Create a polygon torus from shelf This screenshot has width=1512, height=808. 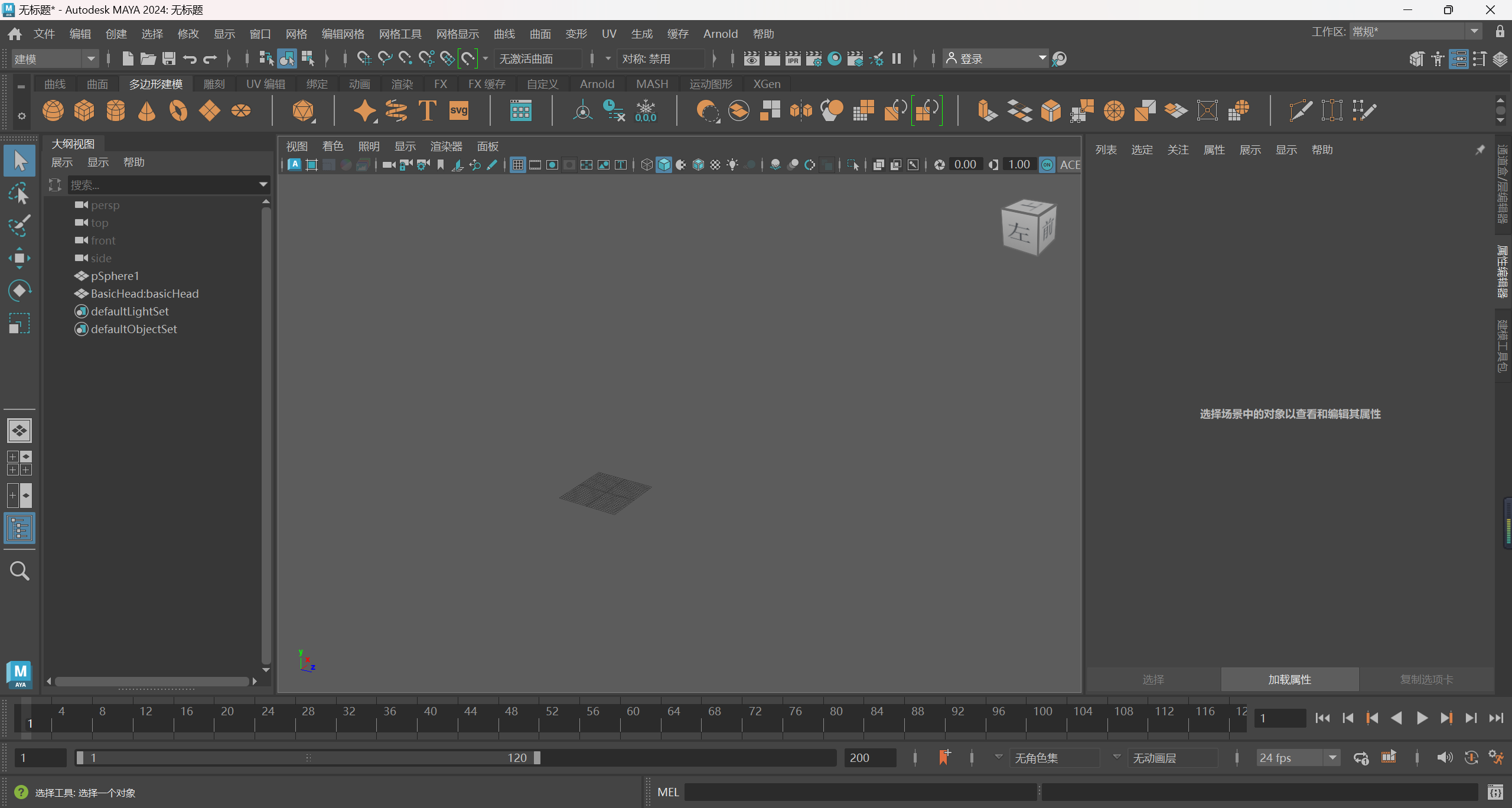tap(178, 110)
